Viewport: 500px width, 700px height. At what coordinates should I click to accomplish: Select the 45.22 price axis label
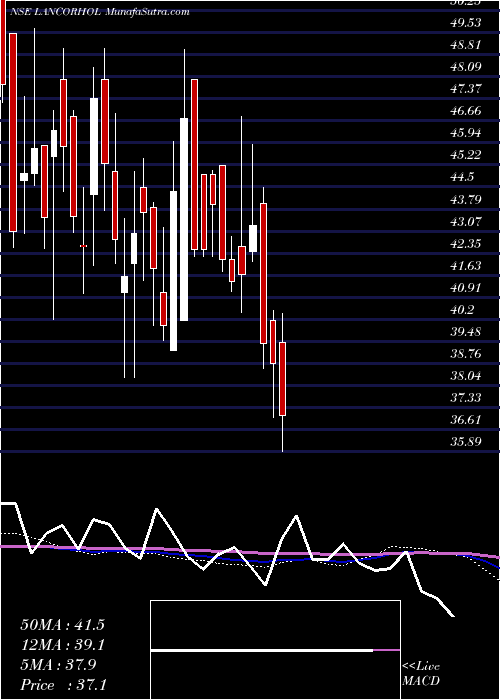(x=467, y=155)
